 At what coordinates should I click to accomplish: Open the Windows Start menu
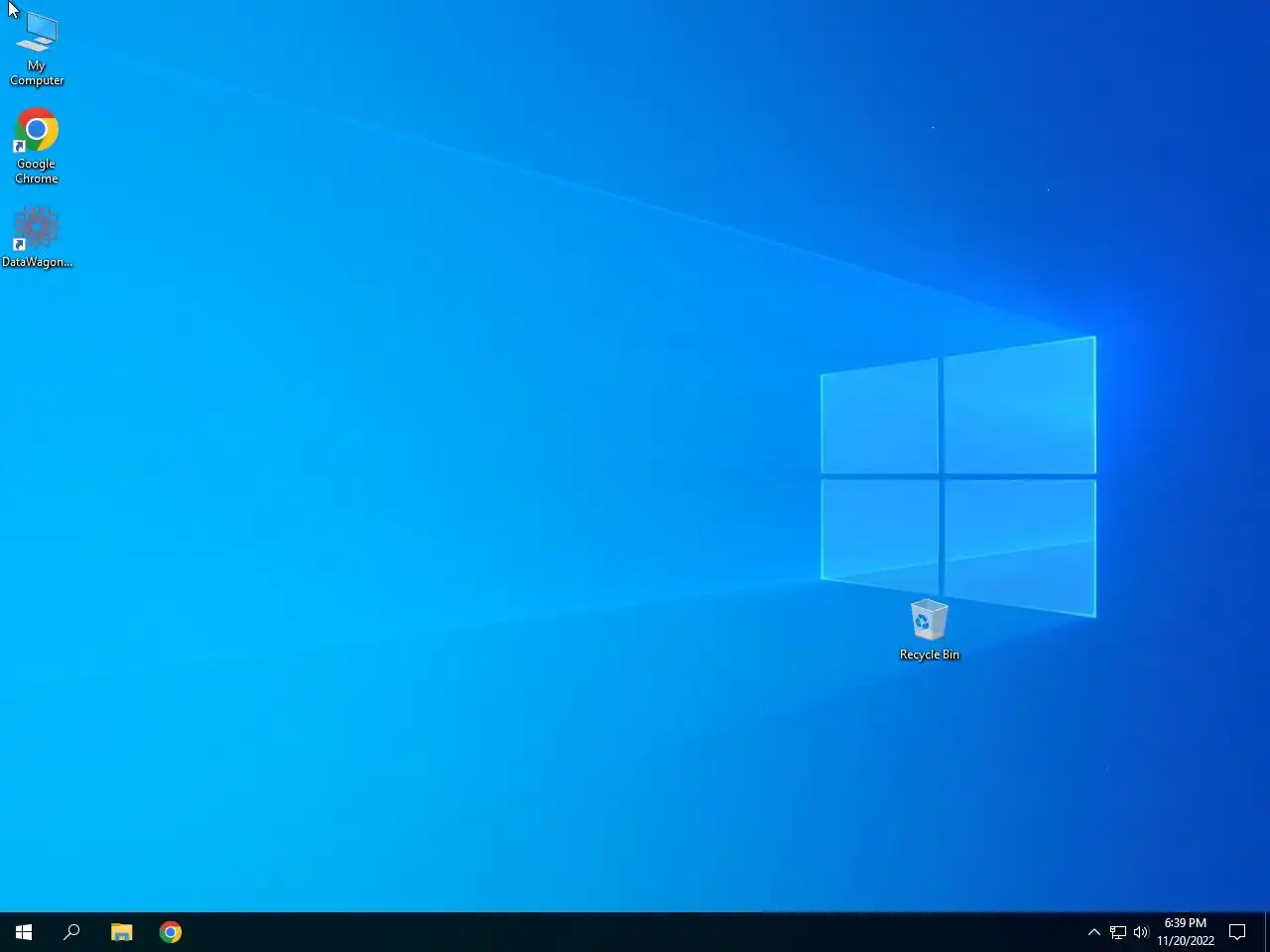point(24,932)
